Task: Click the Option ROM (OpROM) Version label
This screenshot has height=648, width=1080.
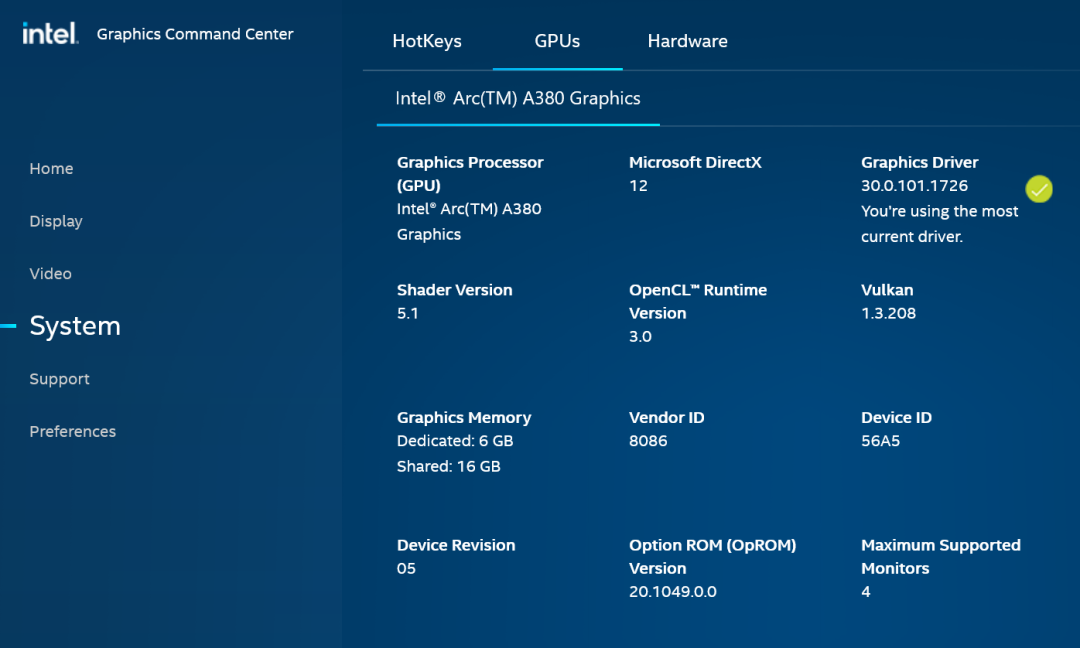Action: coord(712,556)
